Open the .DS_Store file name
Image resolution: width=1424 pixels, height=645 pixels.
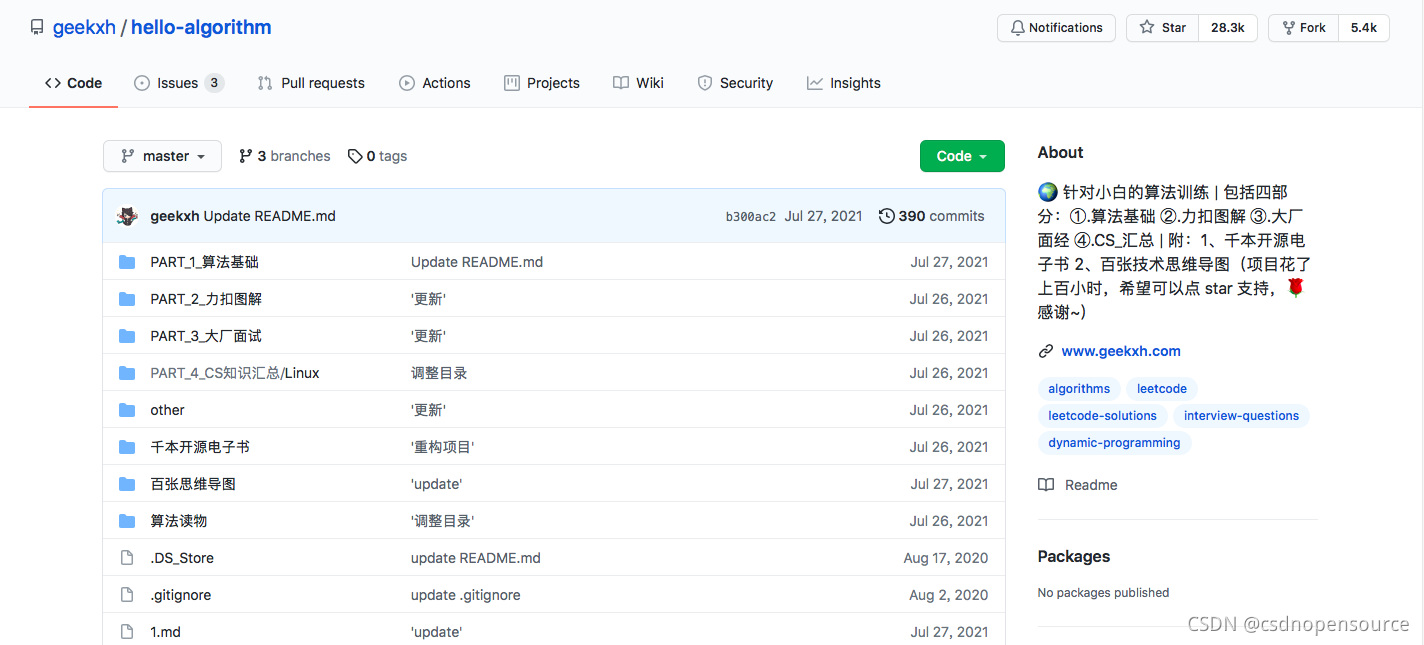point(182,558)
